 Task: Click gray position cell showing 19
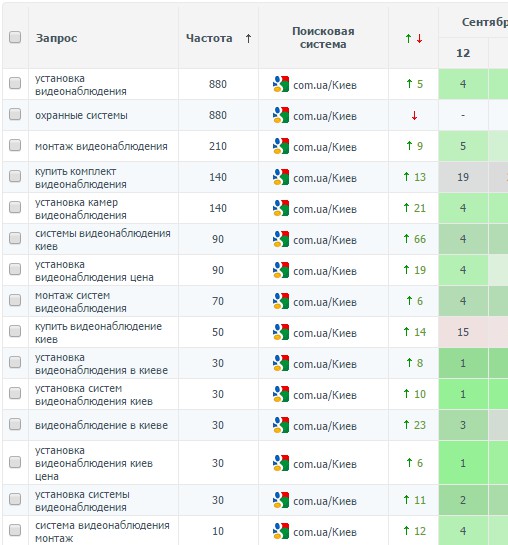(463, 177)
